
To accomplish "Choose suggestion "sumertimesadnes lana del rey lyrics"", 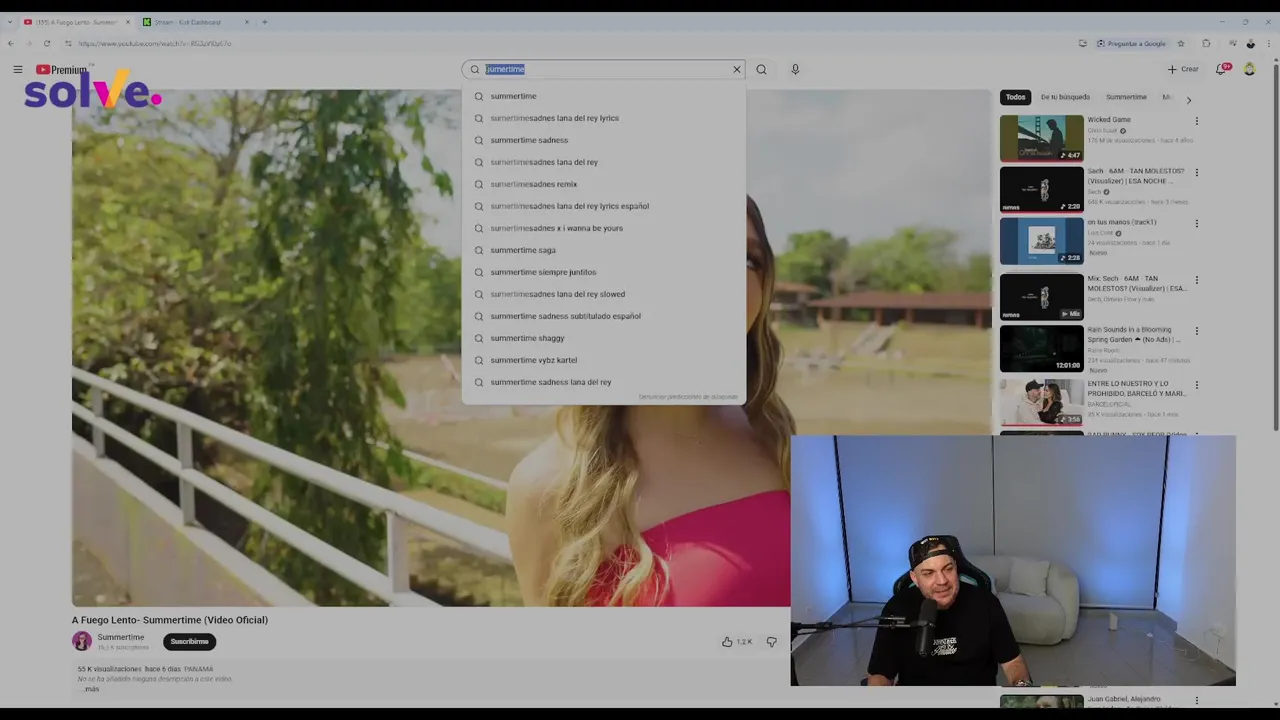I will (x=603, y=118).
